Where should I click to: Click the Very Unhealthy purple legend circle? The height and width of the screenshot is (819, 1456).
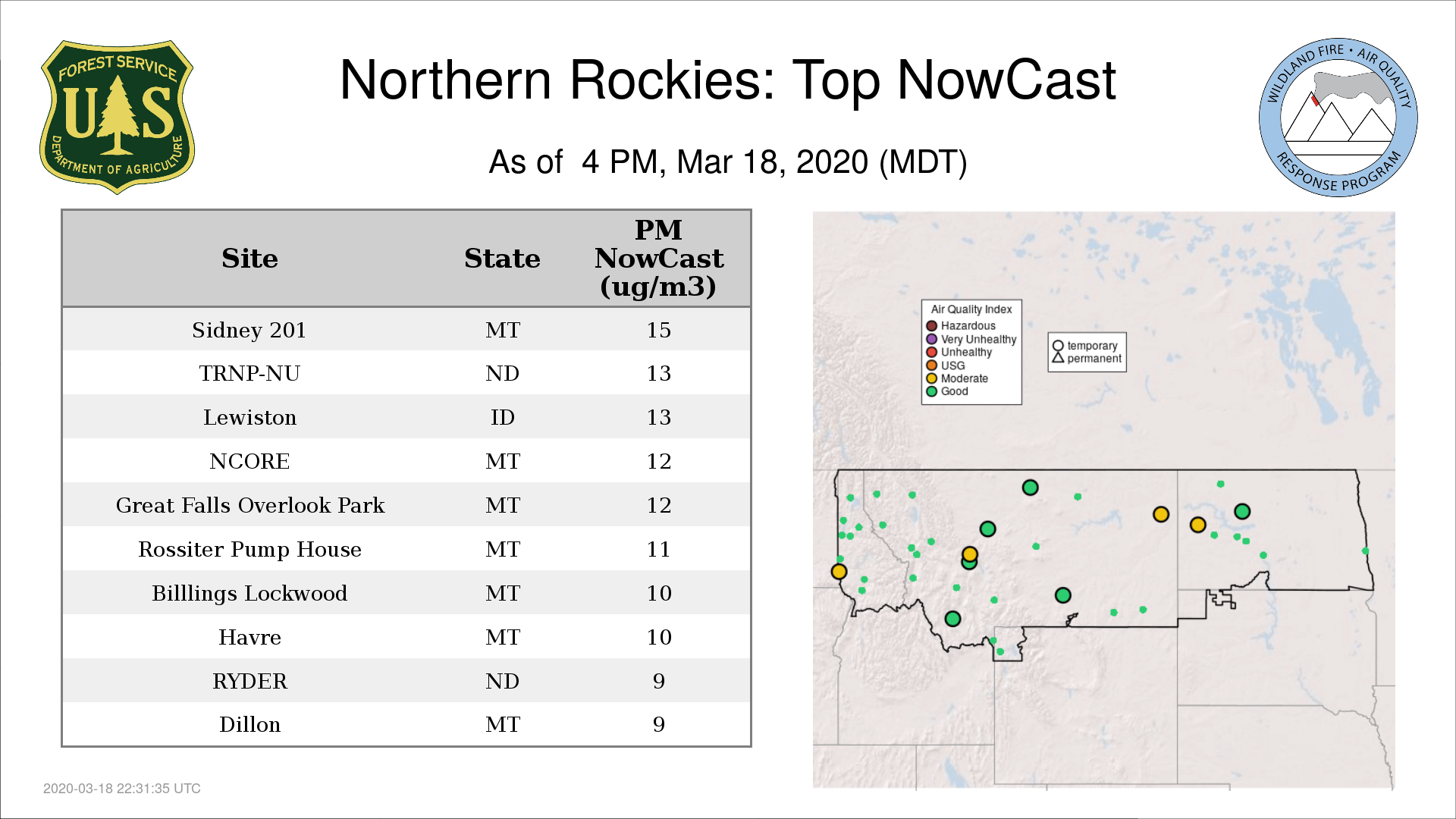(x=931, y=339)
